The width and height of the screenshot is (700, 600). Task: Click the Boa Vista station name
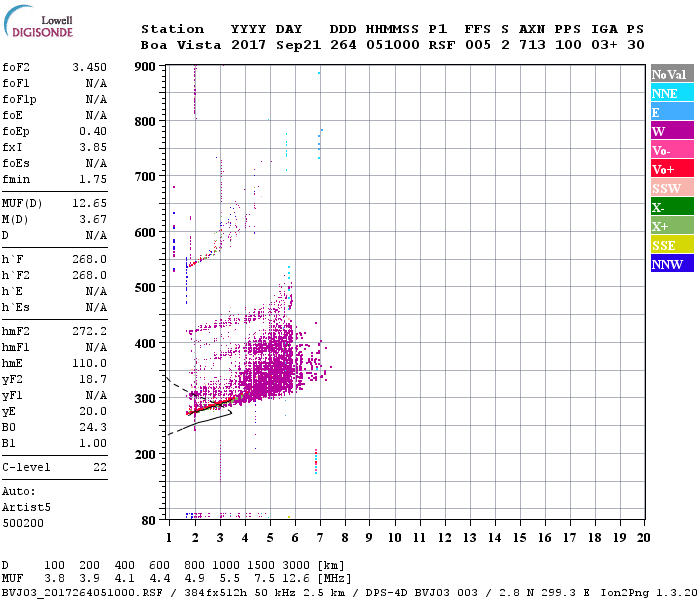(181, 45)
